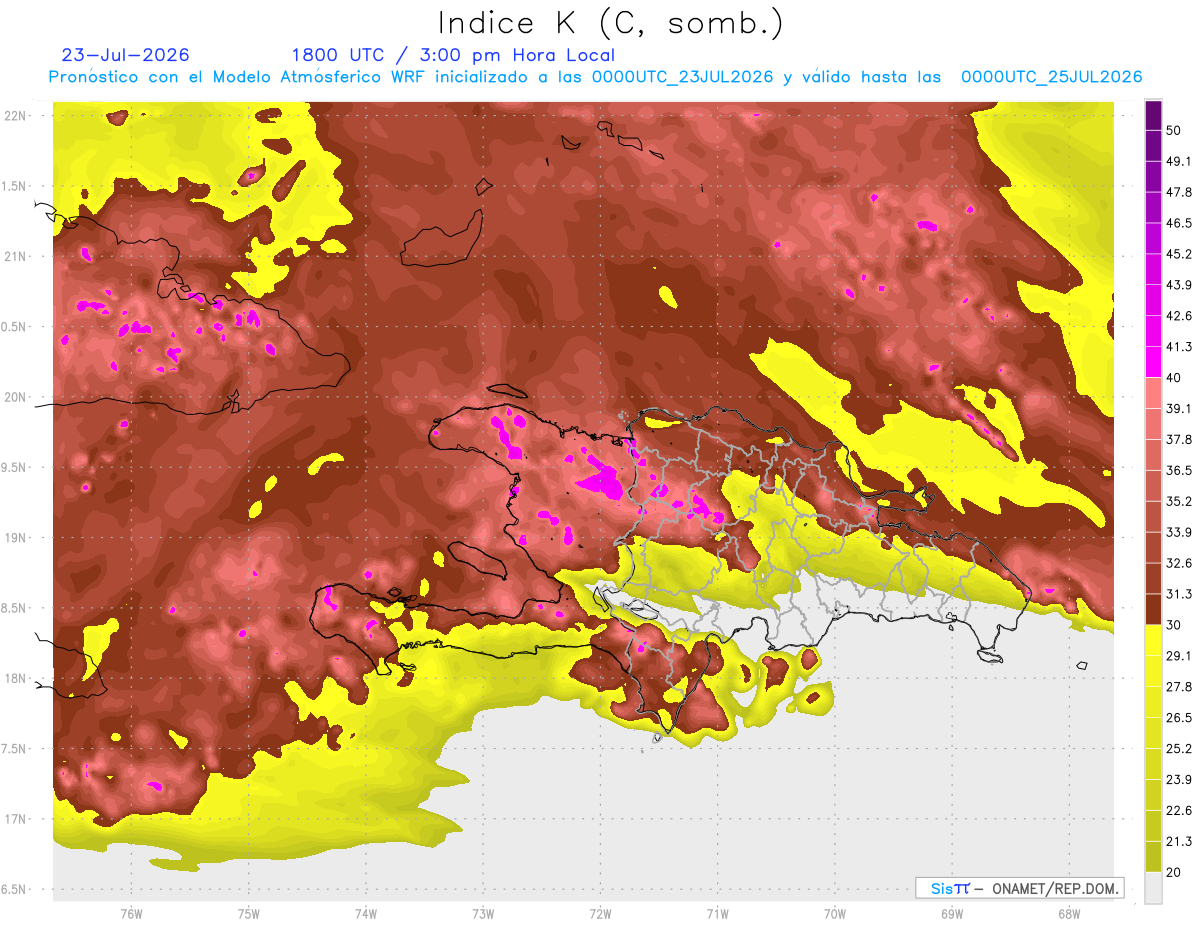Pick the olive swatch between 20 and 21.3
Viewport: 1200px width, 927px height.
click(x=1153, y=857)
